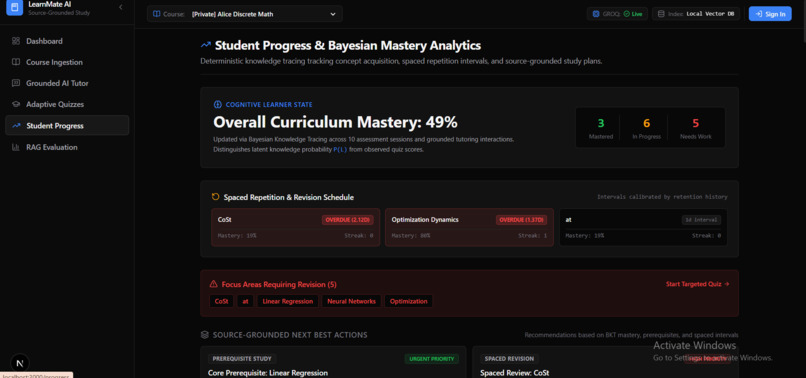Viewport: 806px width, 378px height.
Task: Select the 'at' focus area tag
Action: pyautogui.click(x=245, y=301)
